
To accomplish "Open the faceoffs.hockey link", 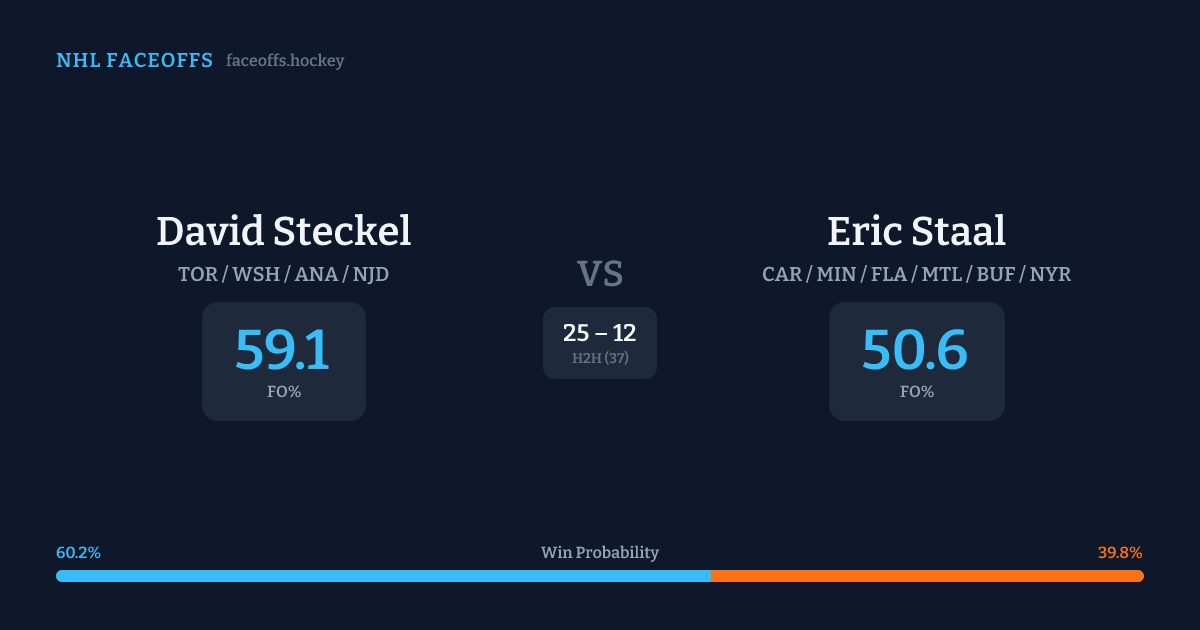I will coord(285,61).
